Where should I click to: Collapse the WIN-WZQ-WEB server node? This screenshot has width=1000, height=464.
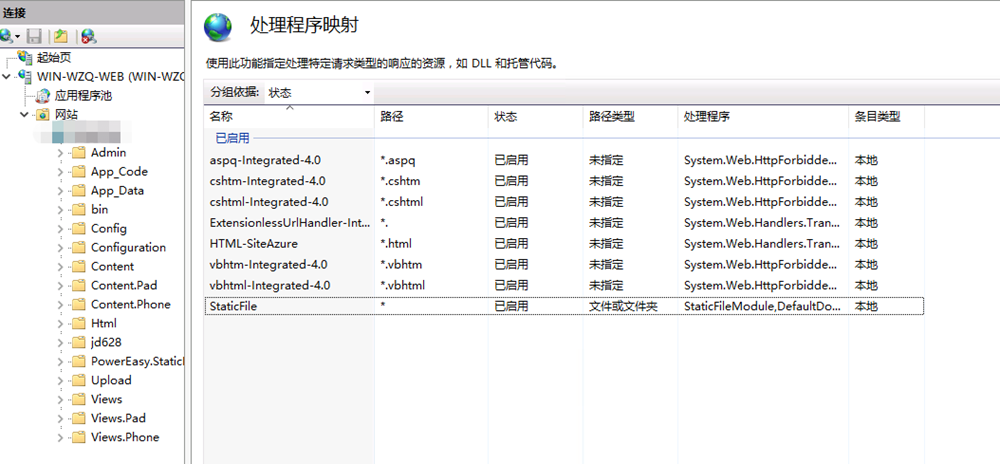(8, 77)
